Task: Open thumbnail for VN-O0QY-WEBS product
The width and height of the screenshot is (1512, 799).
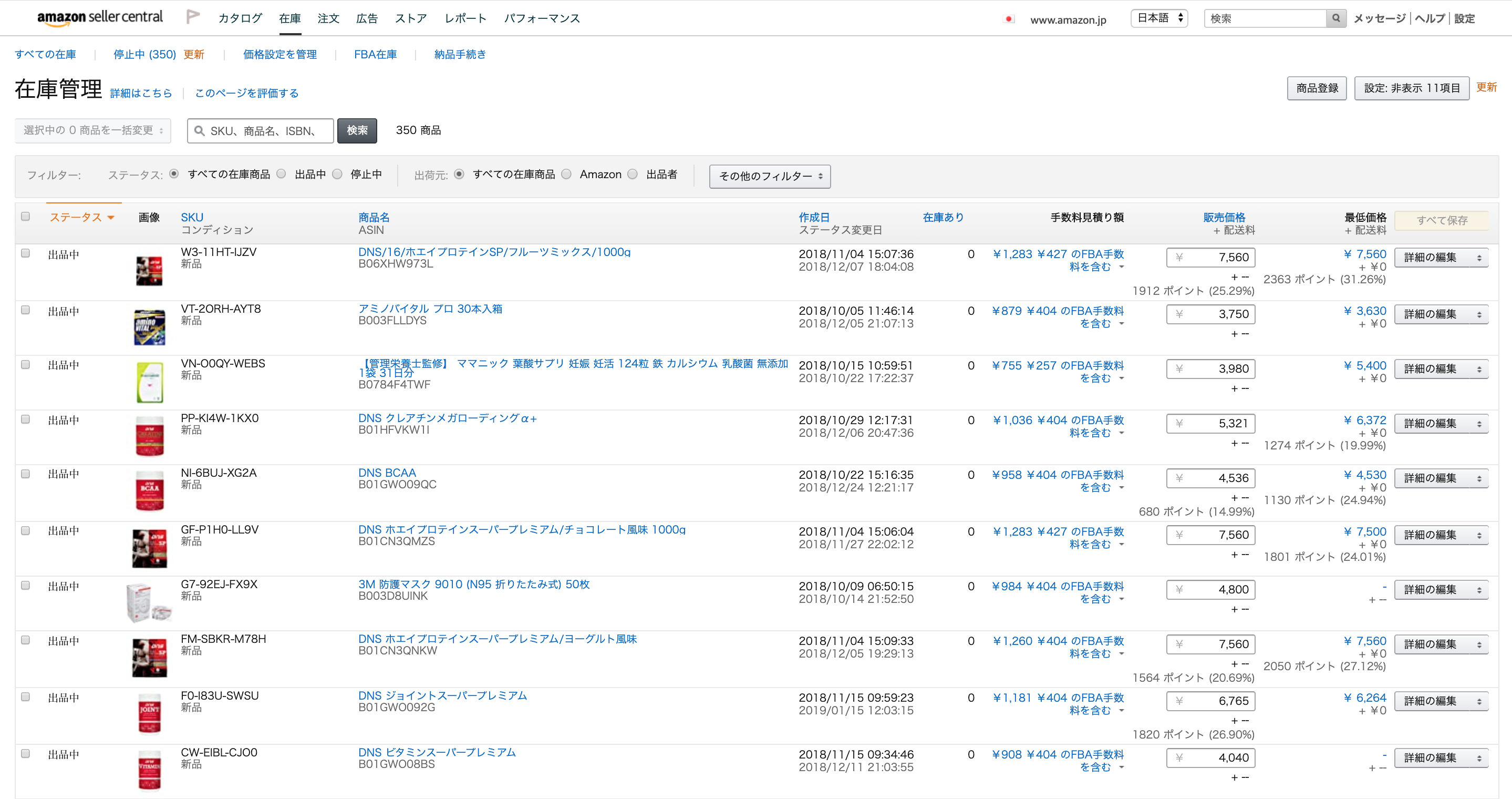Action: 149,382
